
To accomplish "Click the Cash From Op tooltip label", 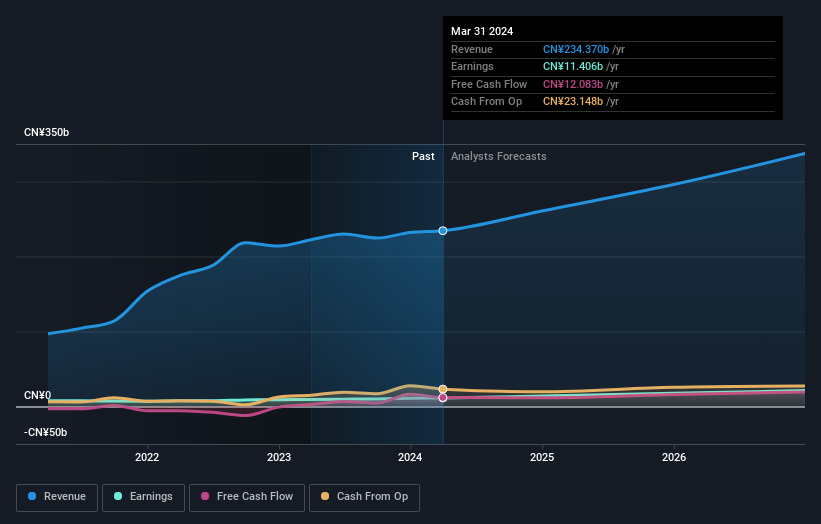I will coord(486,102).
